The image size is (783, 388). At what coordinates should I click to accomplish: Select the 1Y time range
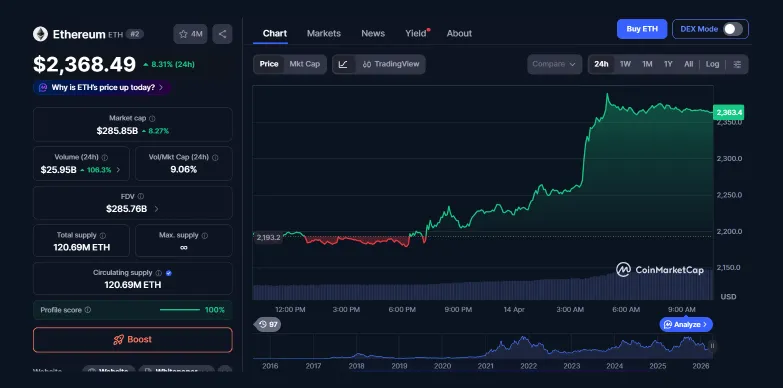pyautogui.click(x=668, y=64)
